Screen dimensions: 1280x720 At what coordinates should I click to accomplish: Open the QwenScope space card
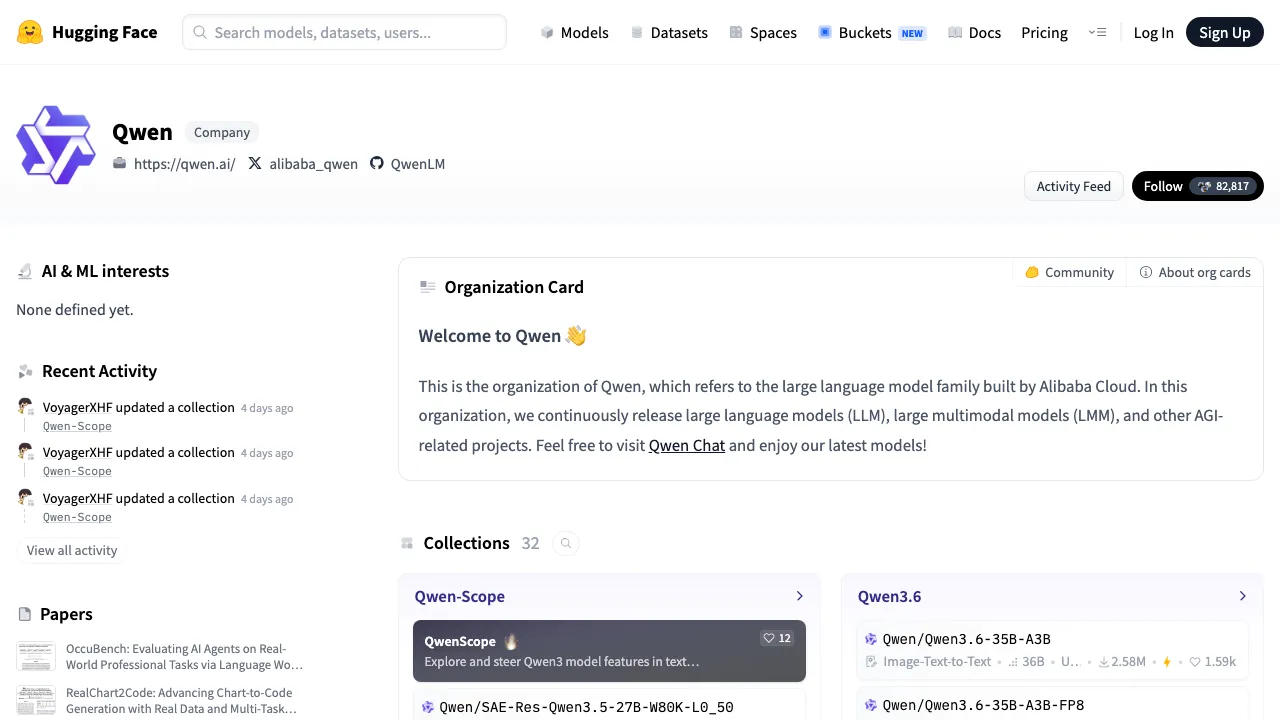click(609, 651)
